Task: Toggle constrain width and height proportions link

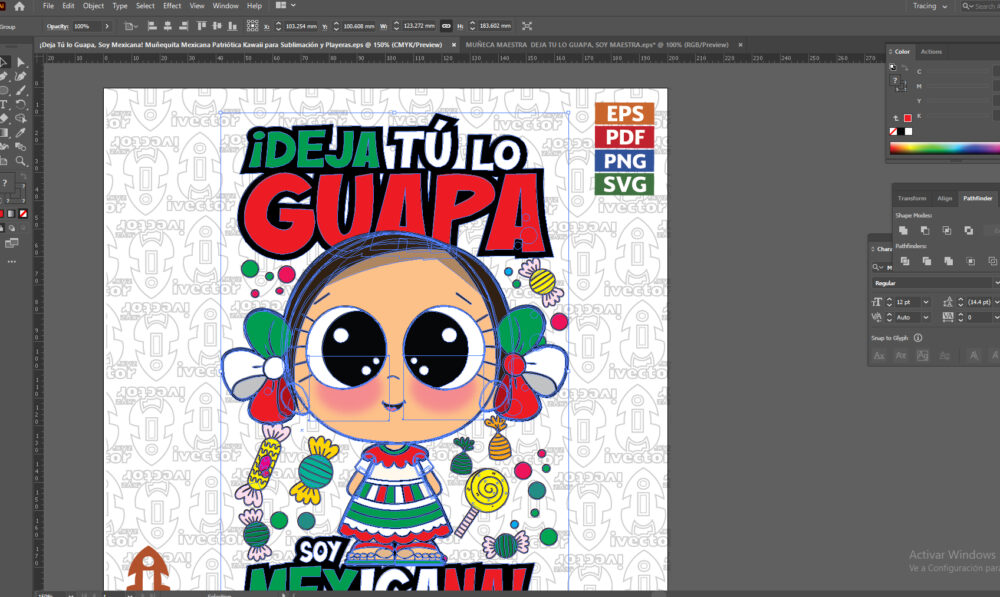Action: 446,26
